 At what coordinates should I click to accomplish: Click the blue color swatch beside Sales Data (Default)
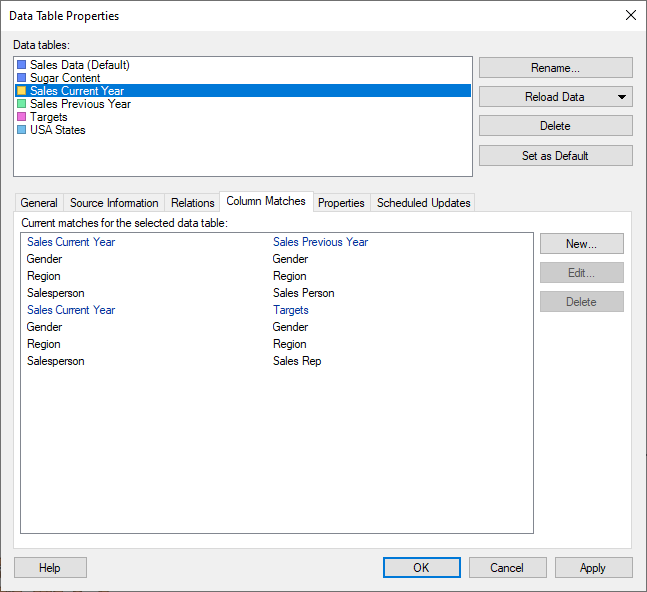coord(21,65)
